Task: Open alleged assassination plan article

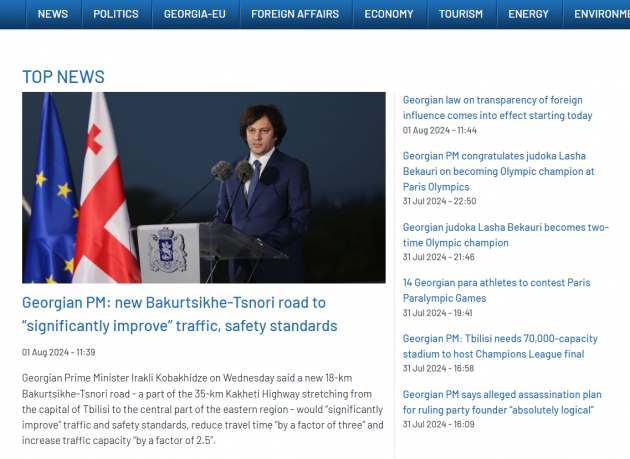Action: tap(502, 402)
